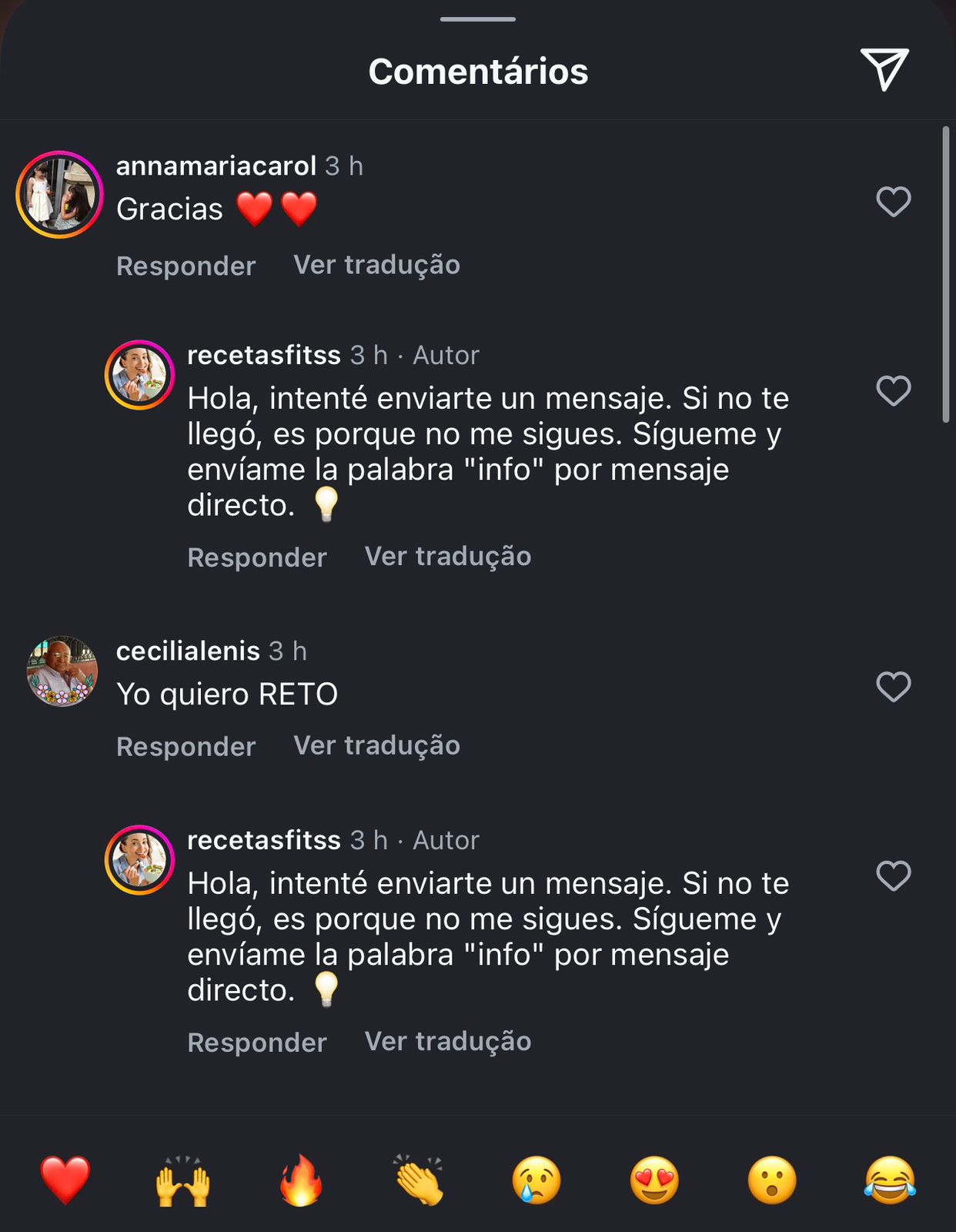Send the heart-eyes emoji reaction
Screen dimensions: 956x1232
coord(654,1180)
